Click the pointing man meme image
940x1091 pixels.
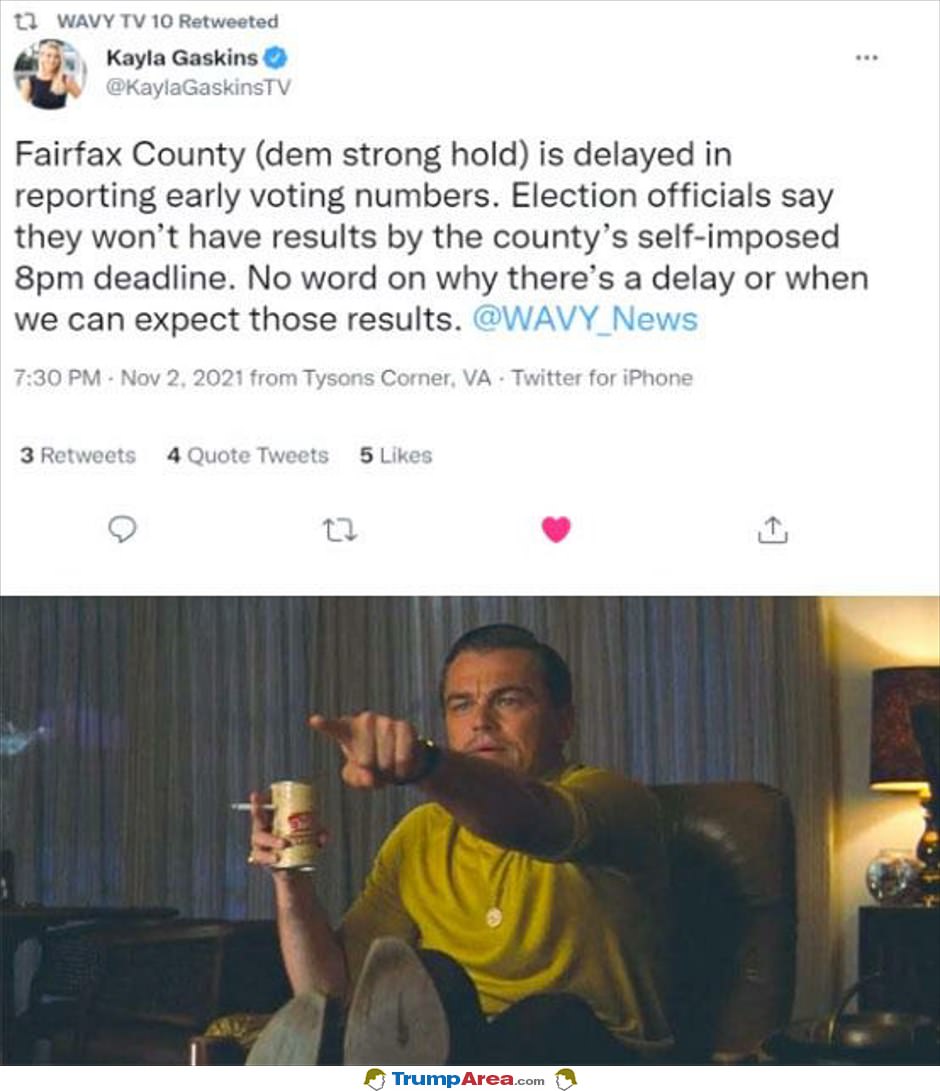tap(470, 830)
